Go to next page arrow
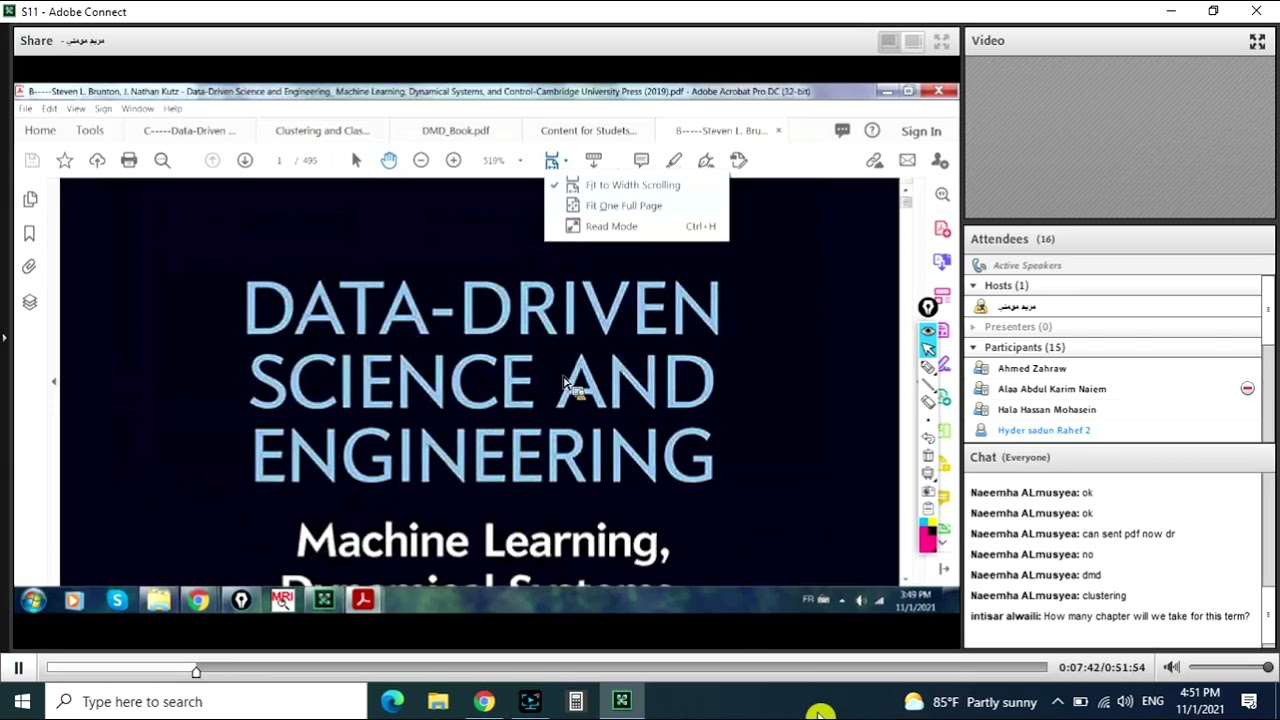 (x=245, y=160)
